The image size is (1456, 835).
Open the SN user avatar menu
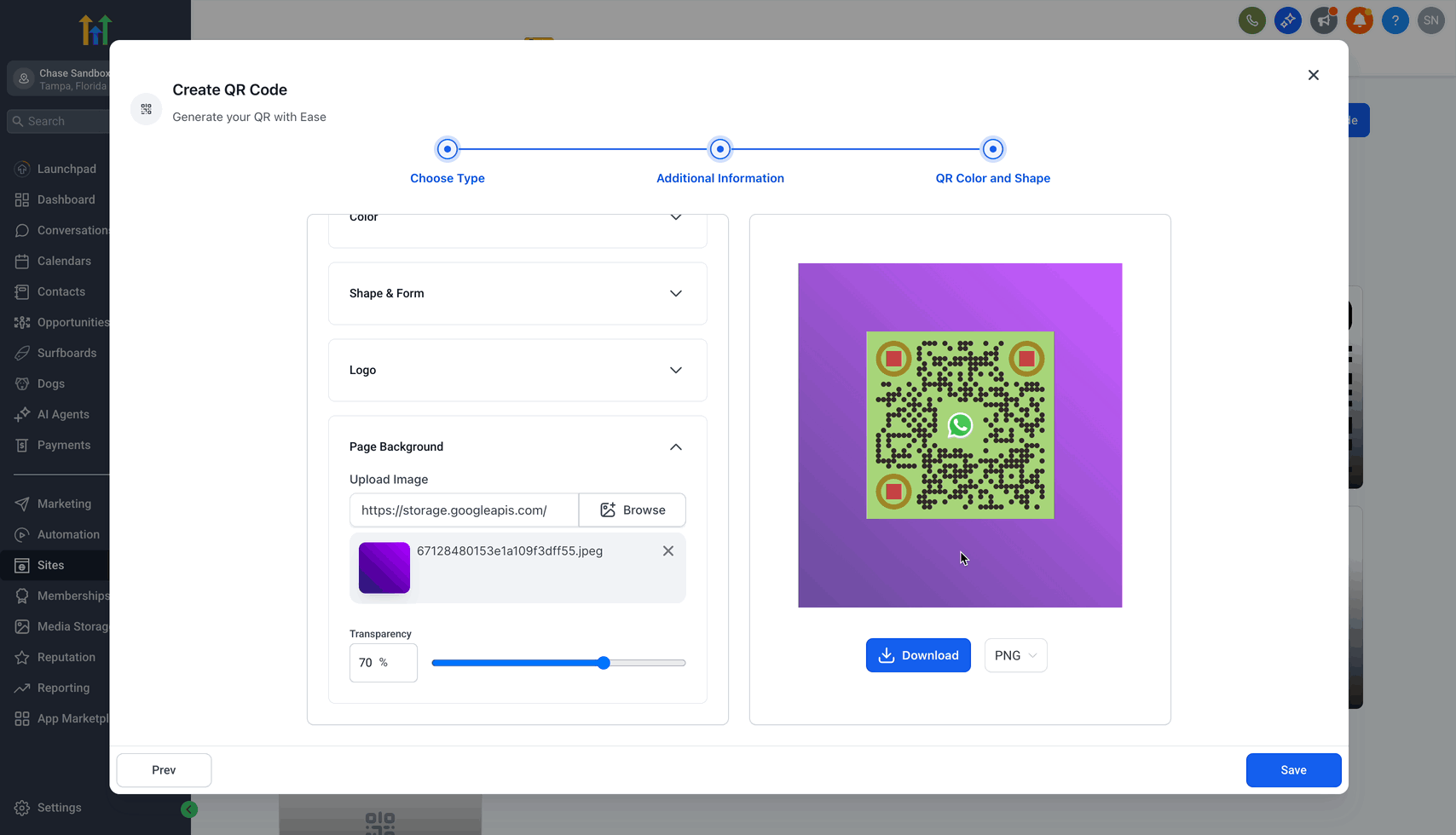pyautogui.click(x=1430, y=20)
